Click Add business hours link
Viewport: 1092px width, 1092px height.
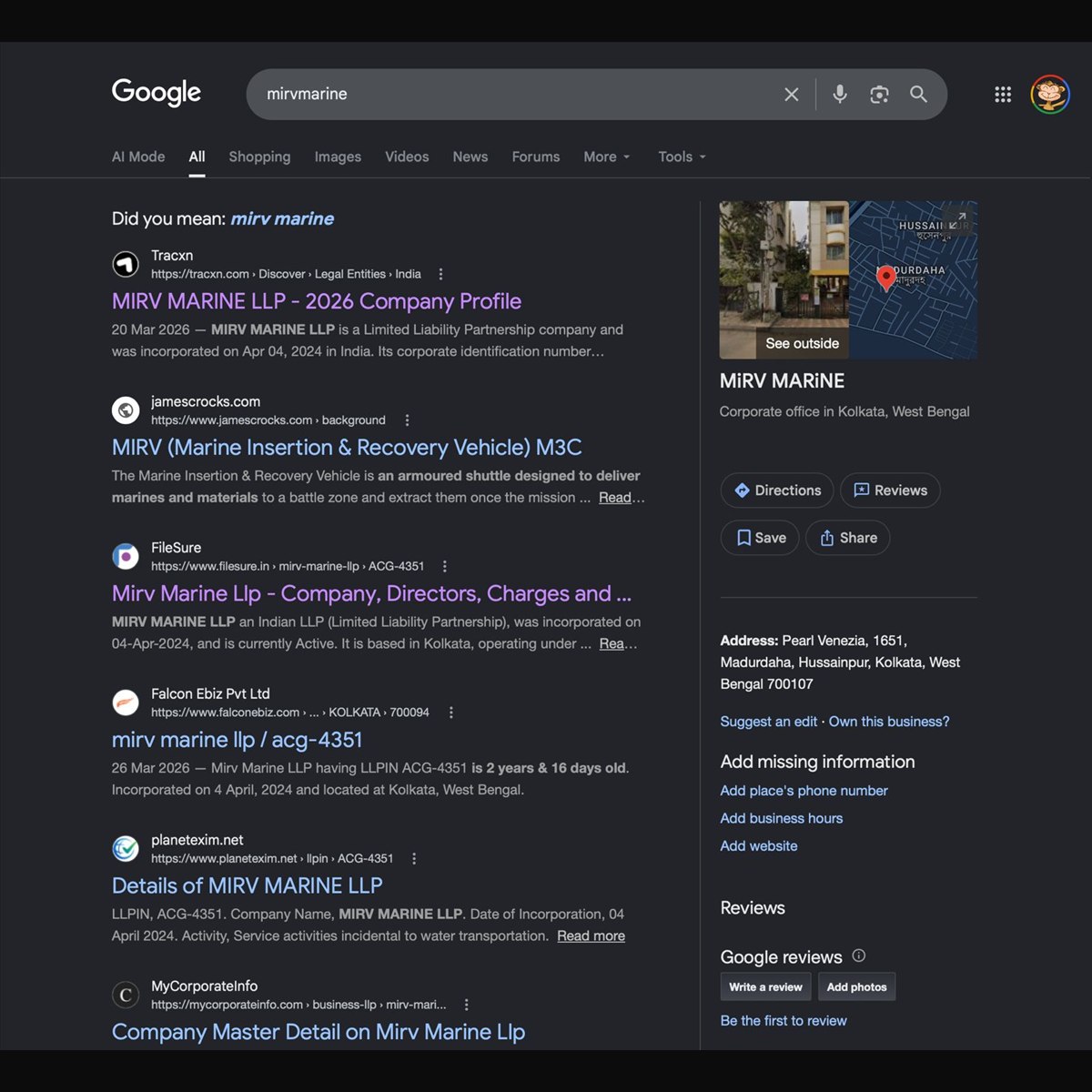781,818
